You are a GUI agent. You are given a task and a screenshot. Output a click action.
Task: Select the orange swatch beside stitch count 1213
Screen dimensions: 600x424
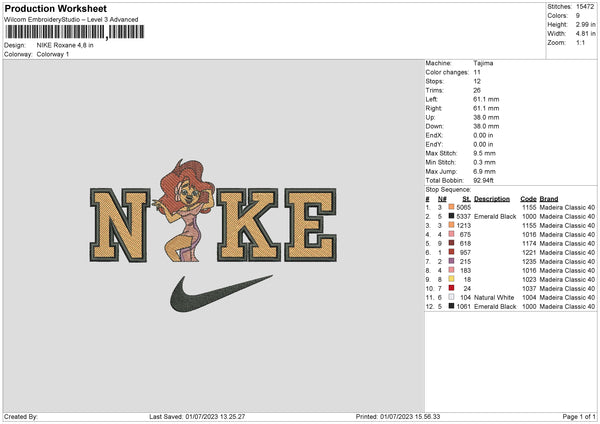point(451,225)
